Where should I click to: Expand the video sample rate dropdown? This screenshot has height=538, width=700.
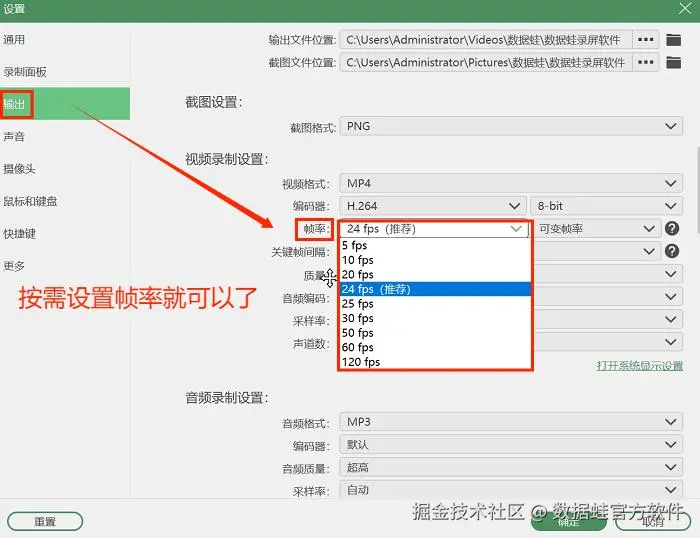click(608, 320)
